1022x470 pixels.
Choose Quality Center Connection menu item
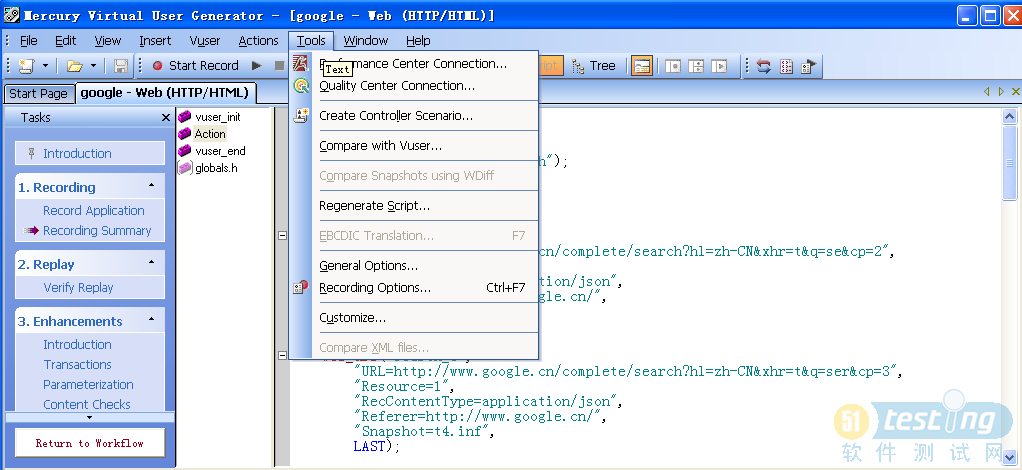[414, 85]
